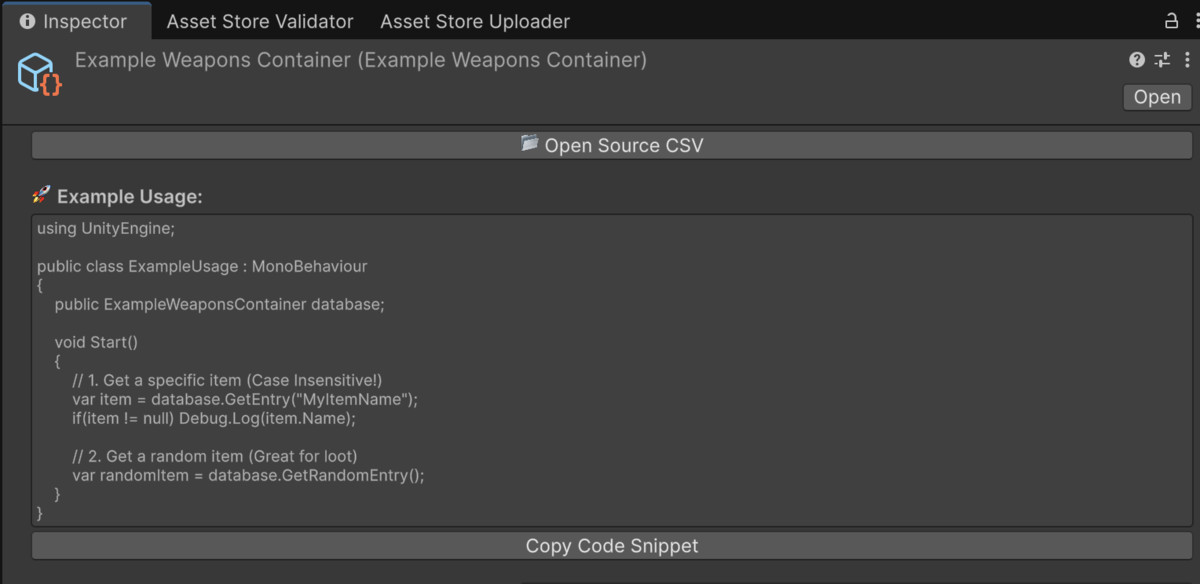Click the folder icon on Open Source CSV
Viewport: 1200px width, 584px height.
point(530,144)
